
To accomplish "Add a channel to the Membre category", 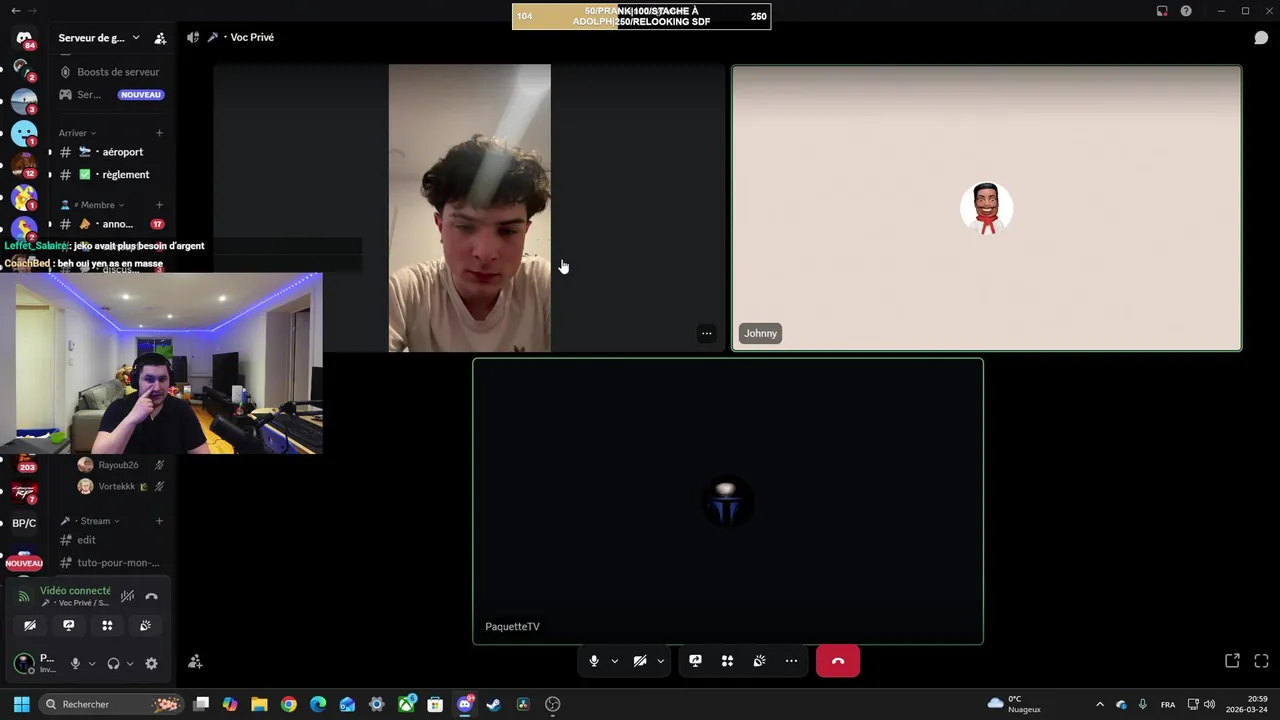I will tap(159, 205).
